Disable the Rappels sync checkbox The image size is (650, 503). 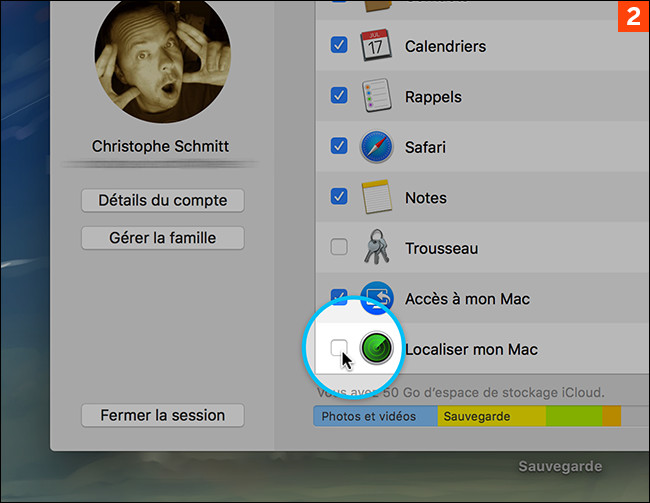tap(339, 97)
